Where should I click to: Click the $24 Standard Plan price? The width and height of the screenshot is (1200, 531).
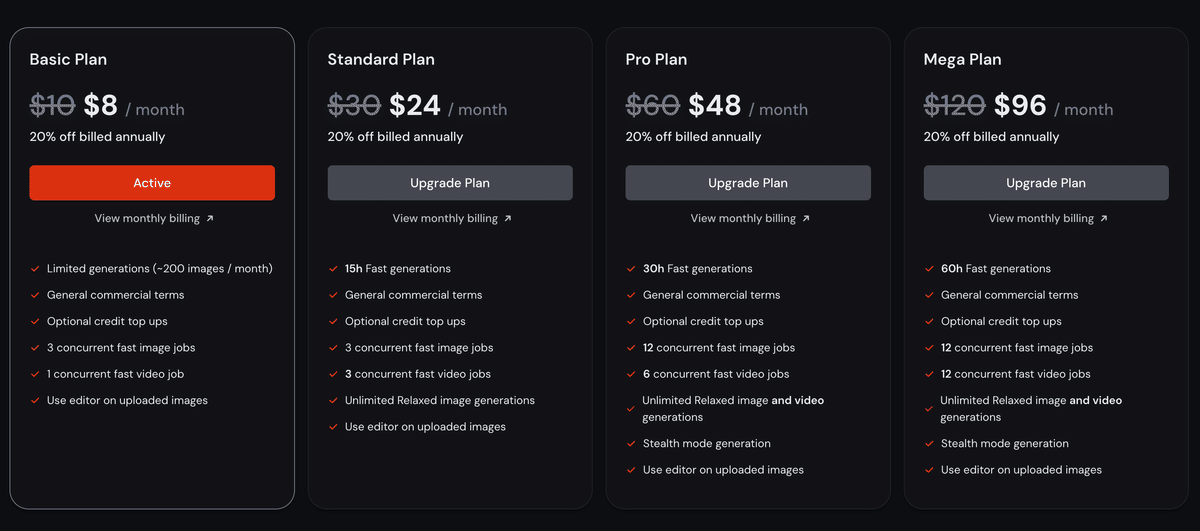415,105
